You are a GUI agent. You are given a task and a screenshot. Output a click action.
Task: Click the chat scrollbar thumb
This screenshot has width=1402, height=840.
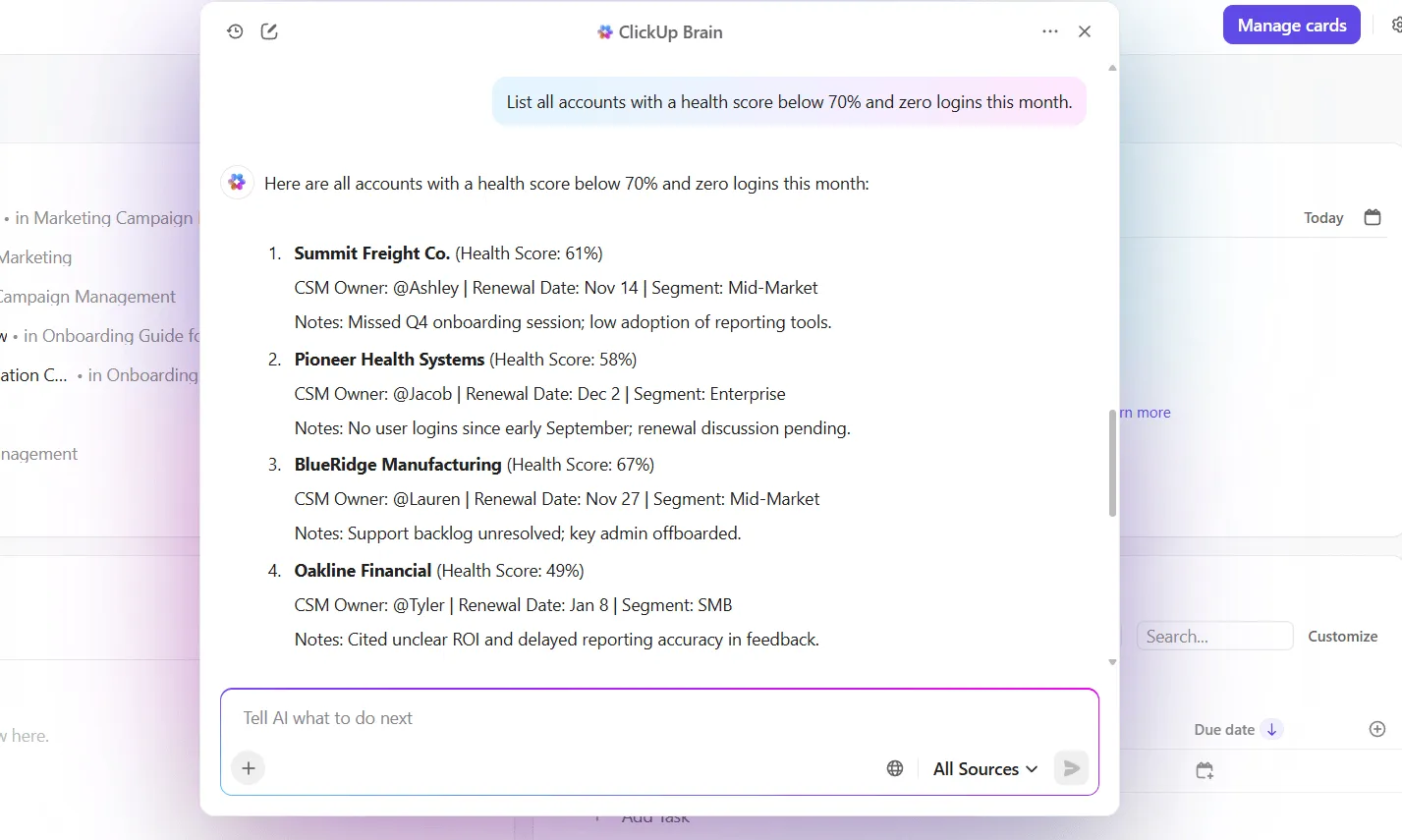click(1112, 462)
